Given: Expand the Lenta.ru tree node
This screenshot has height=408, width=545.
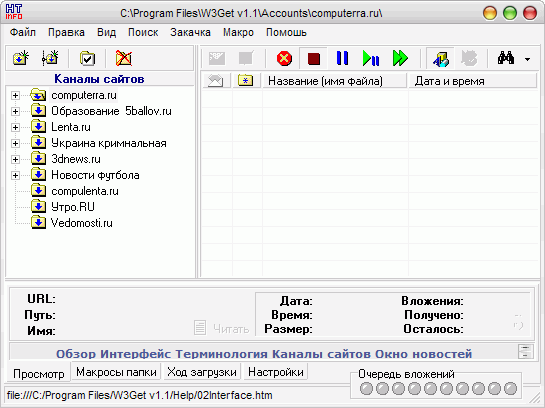Looking at the screenshot, I should tap(15, 127).
